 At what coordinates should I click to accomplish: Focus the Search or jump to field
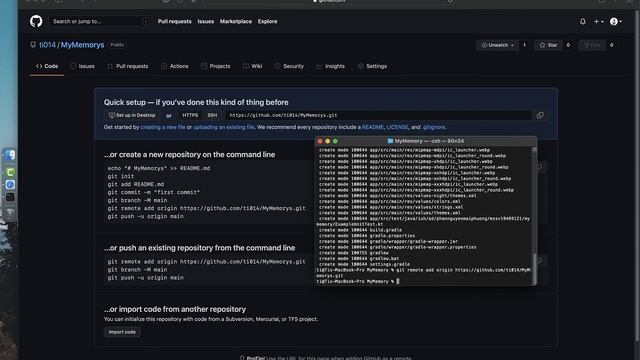(99, 21)
